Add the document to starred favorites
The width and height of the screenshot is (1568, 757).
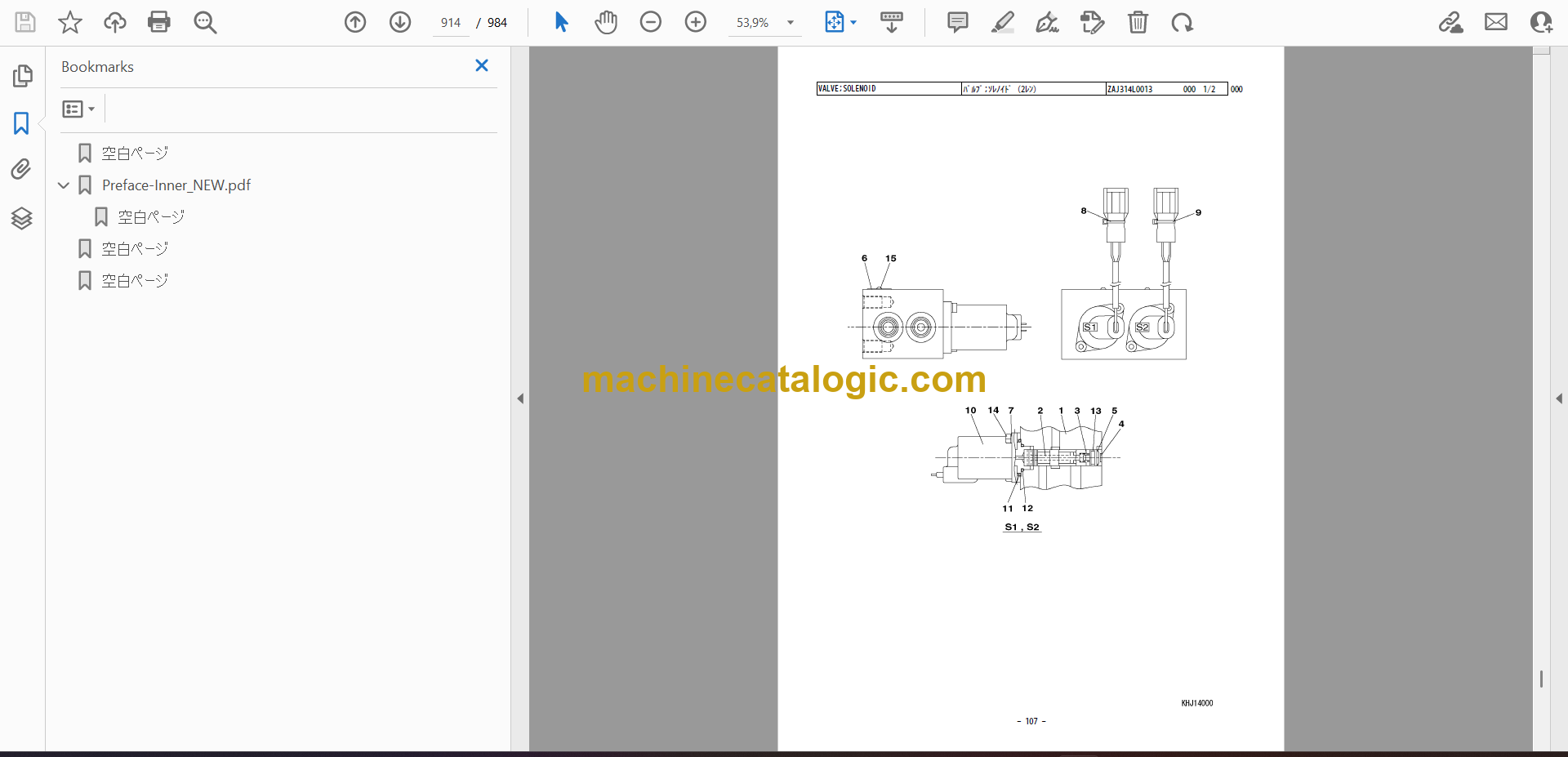70,22
